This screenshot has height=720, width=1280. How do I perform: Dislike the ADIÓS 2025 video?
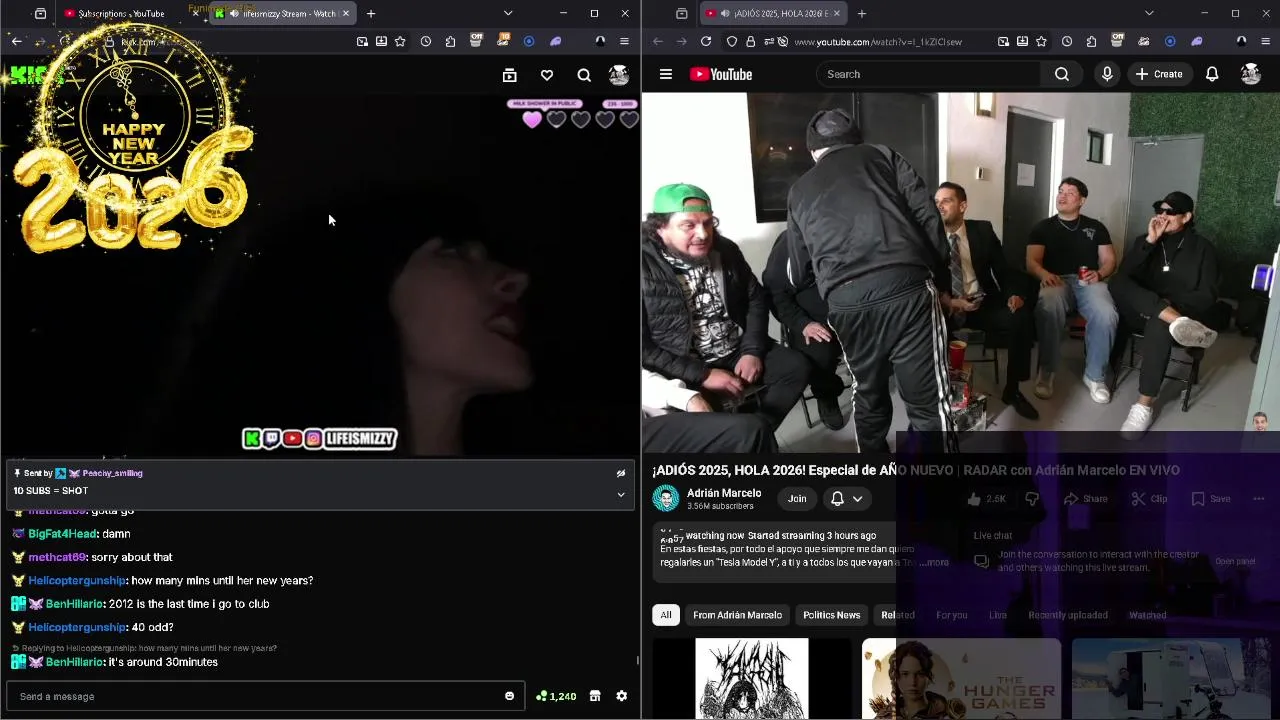1032,498
